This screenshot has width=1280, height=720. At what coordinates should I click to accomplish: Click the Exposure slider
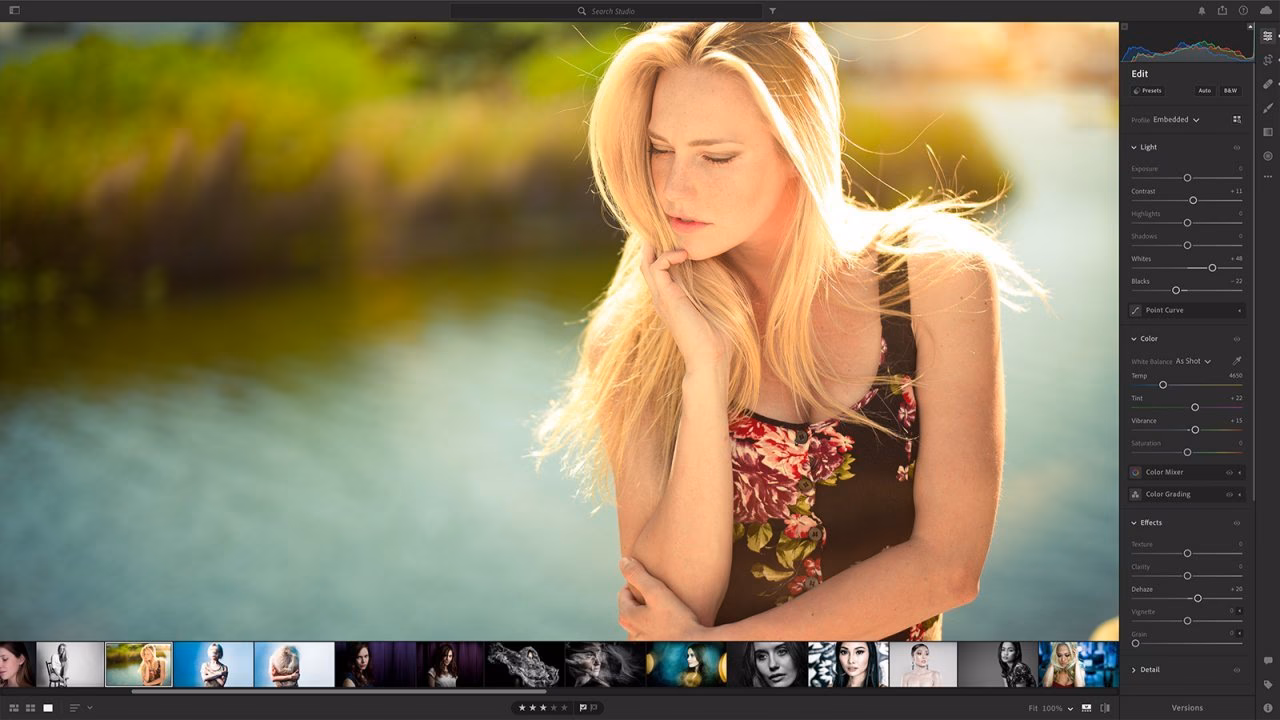pyautogui.click(x=1187, y=177)
